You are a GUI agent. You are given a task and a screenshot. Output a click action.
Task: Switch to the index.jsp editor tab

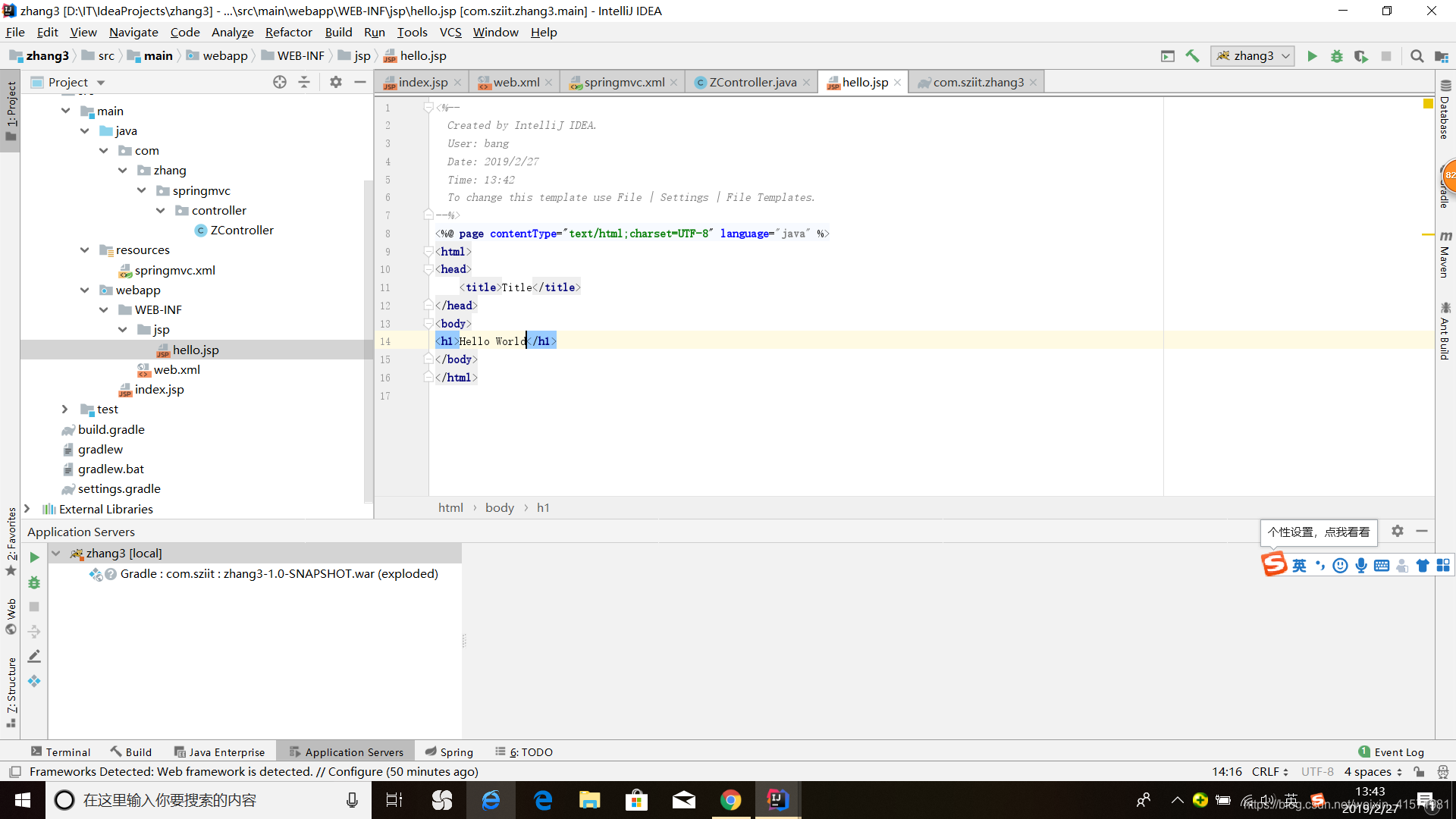422,82
